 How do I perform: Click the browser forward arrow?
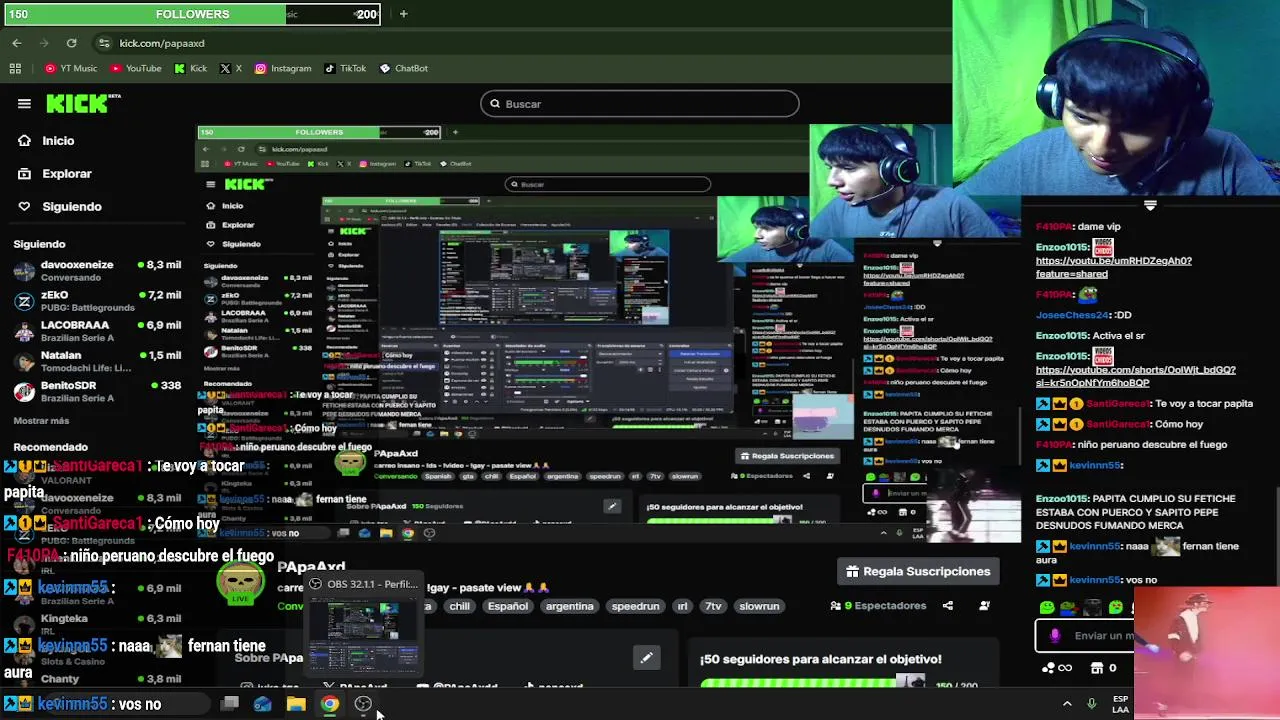pyautogui.click(x=44, y=43)
